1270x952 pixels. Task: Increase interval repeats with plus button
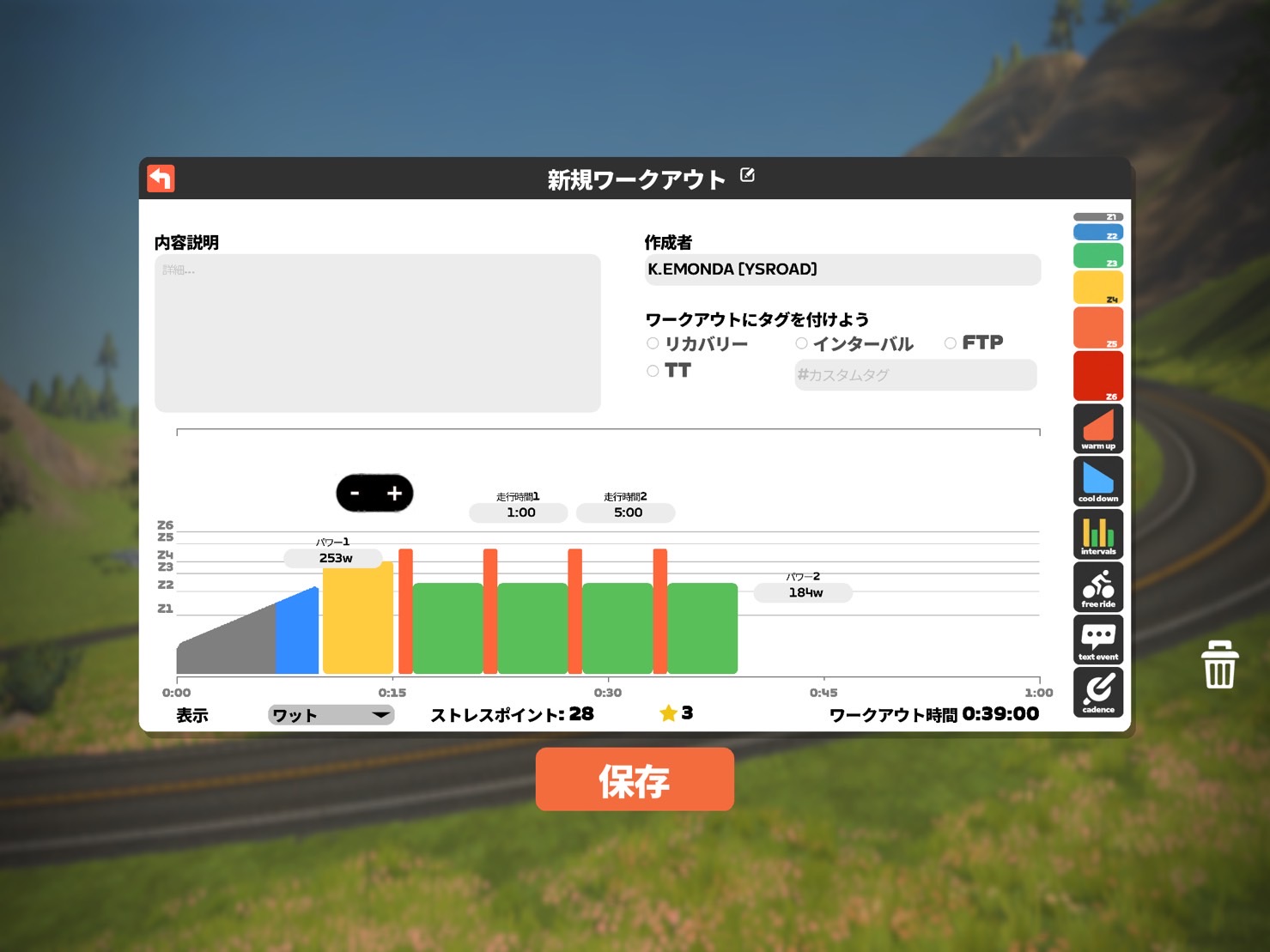pyautogui.click(x=395, y=494)
